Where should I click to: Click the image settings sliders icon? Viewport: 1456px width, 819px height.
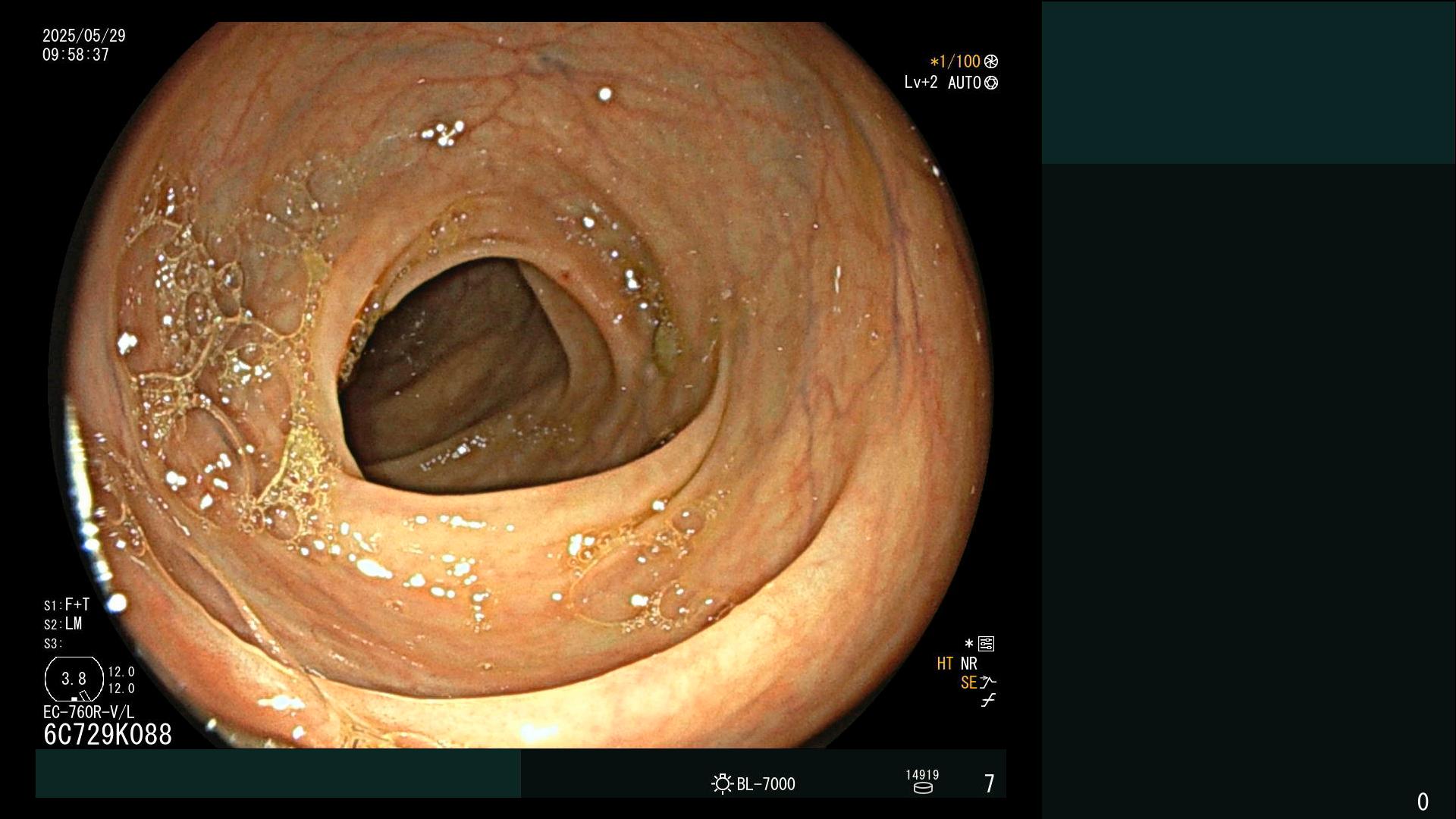click(987, 644)
